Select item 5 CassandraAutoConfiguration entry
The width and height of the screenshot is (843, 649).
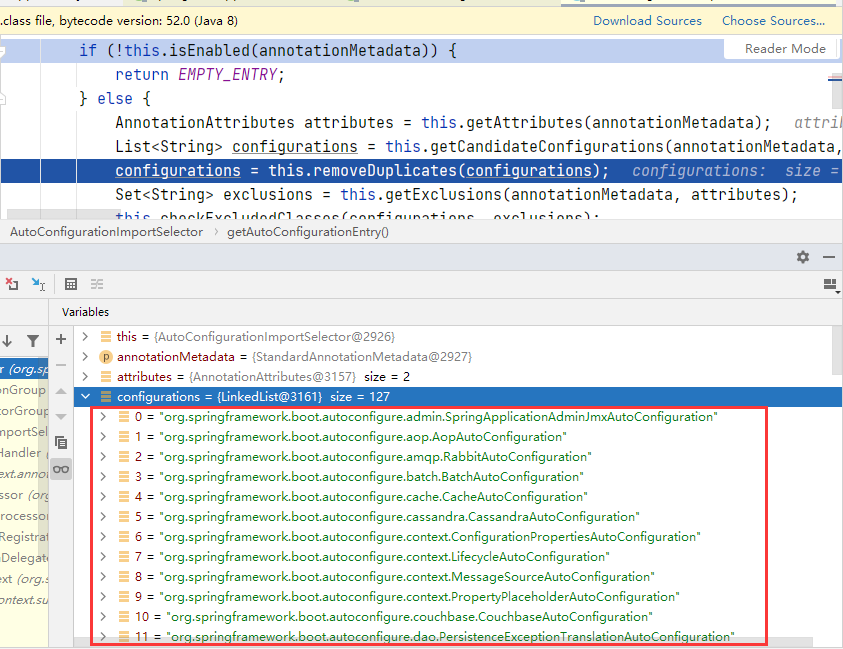[x=398, y=517]
